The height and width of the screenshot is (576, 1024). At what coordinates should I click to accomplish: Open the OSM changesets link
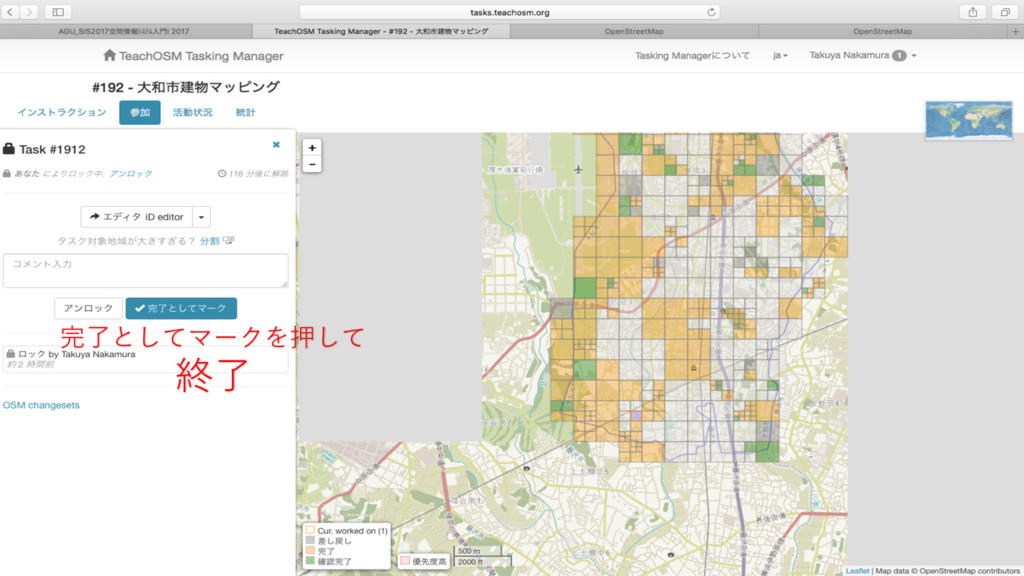coord(41,405)
